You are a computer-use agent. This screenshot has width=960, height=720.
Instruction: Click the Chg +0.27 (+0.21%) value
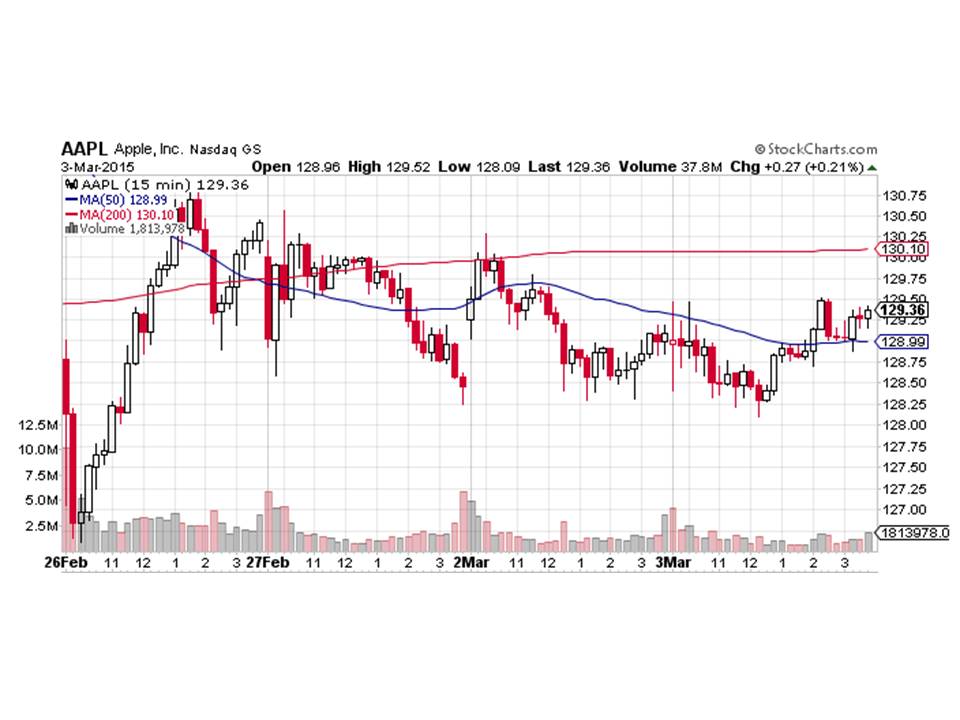797,167
